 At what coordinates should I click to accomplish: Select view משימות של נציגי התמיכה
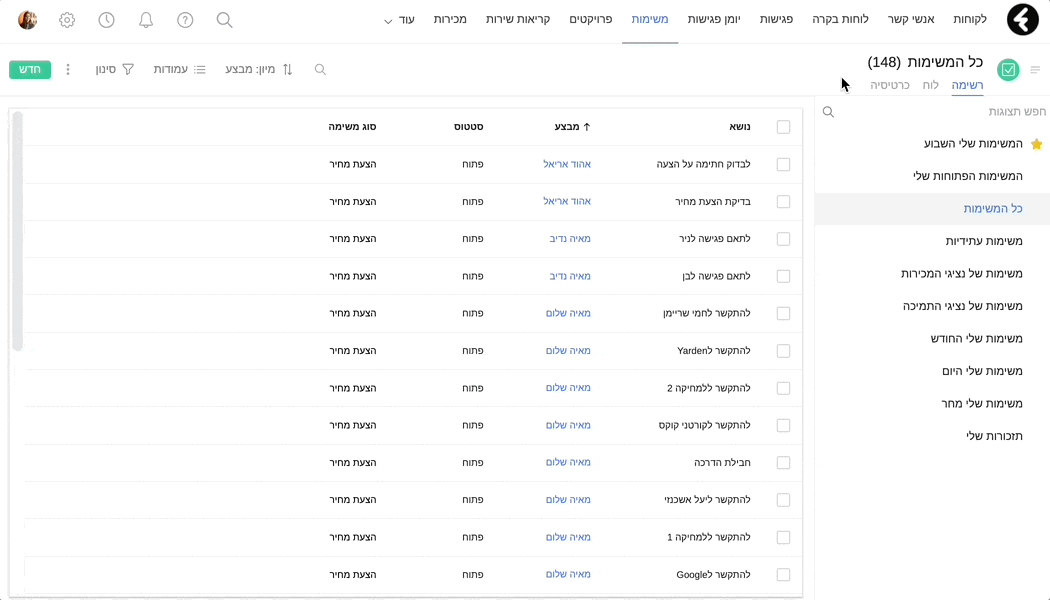tap(962, 306)
